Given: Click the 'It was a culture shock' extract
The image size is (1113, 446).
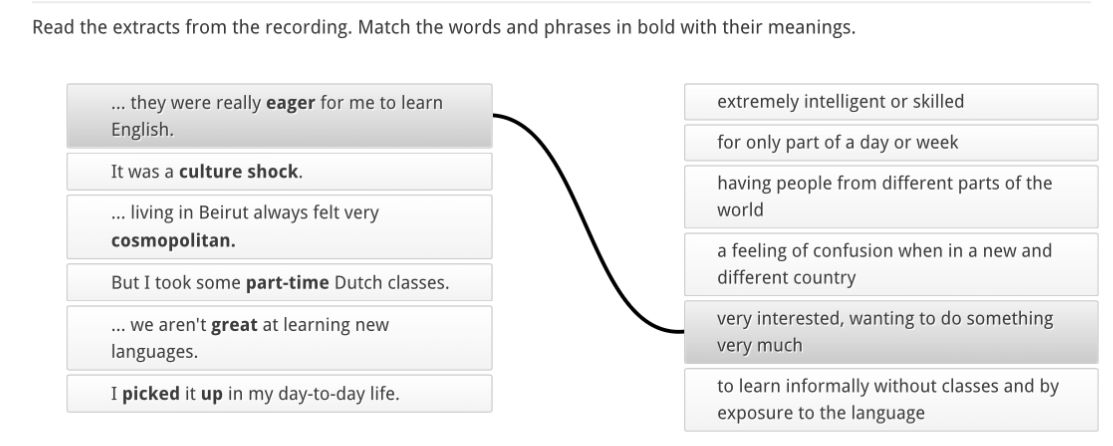Looking at the screenshot, I should pyautogui.click(x=279, y=172).
